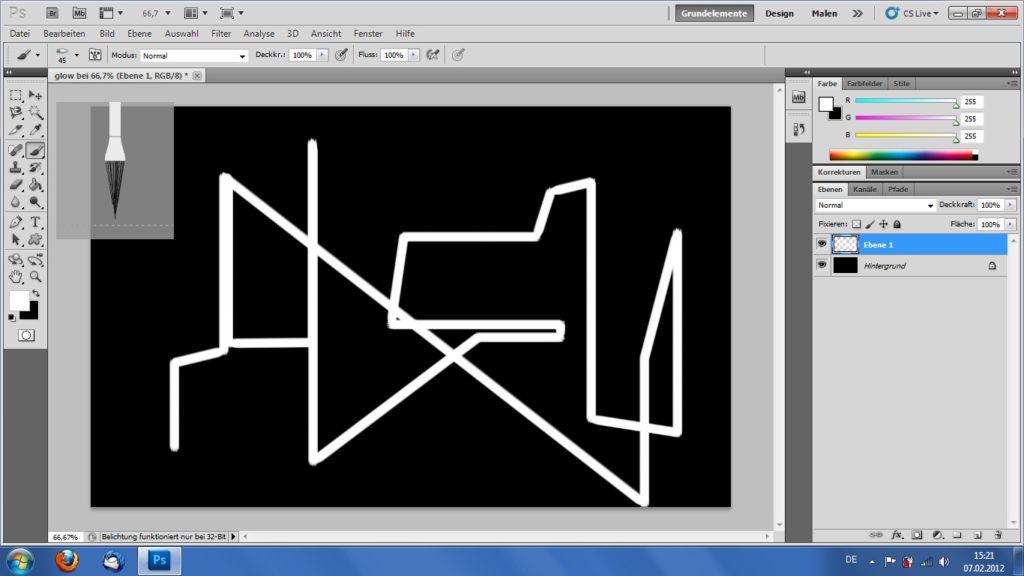
Task: Select the Grundelemente workspace button
Action: point(714,13)
